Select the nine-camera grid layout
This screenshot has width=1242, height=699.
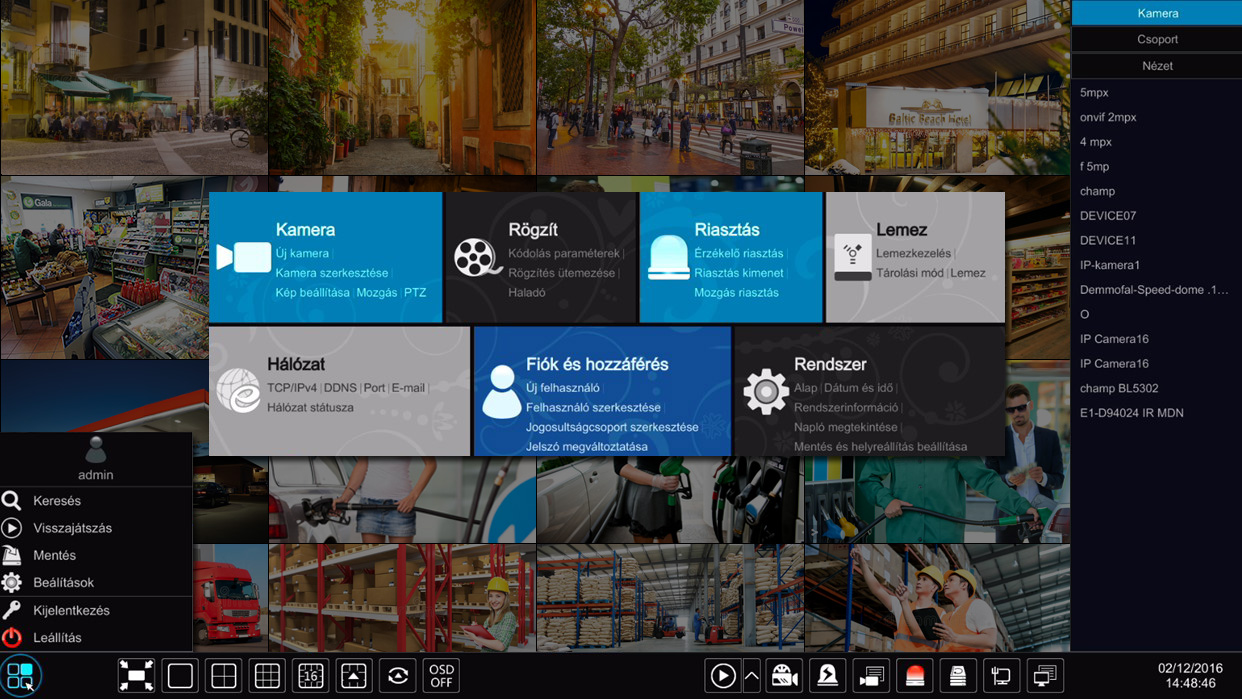tap(267, 675)
